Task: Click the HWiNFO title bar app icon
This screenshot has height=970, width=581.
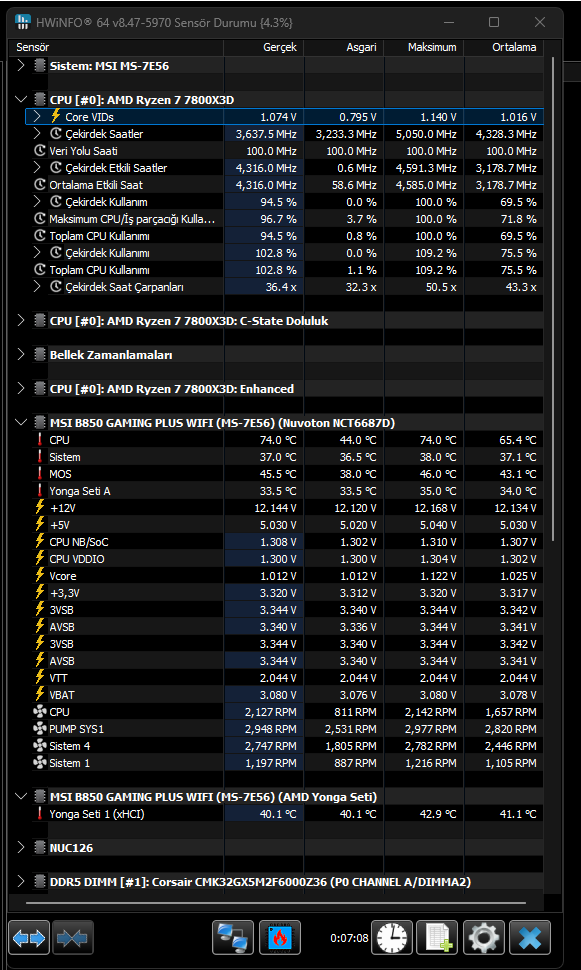Action: 22,22
